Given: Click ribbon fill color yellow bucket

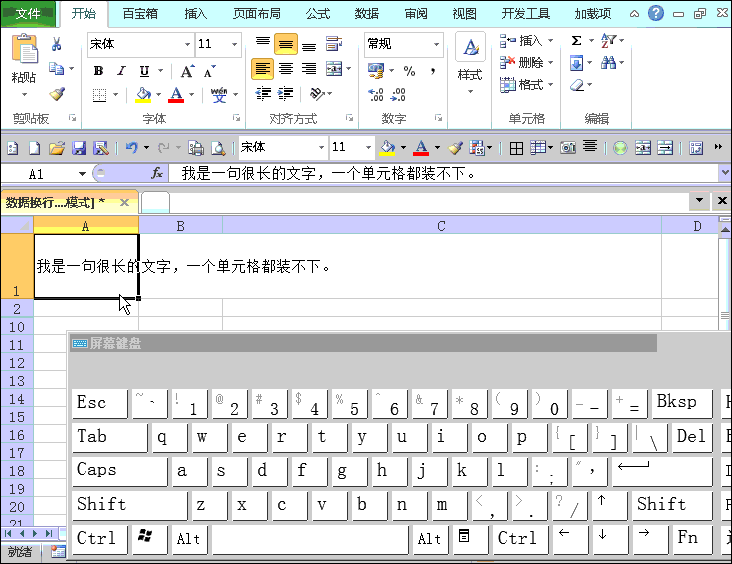Looking at the screenshot, I should [x=143, y=95].
